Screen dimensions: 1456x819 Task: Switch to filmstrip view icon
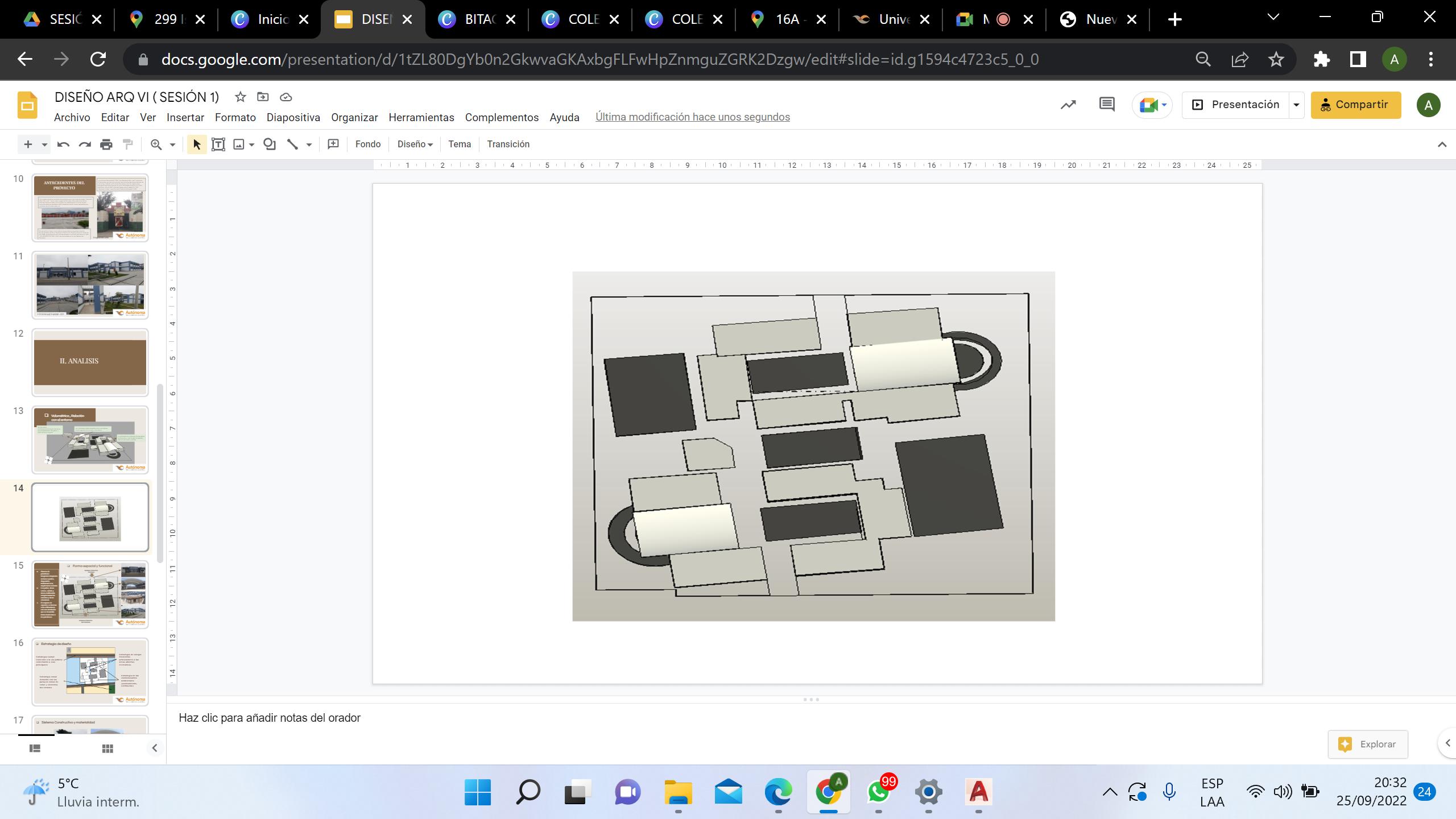coord(35,748)
